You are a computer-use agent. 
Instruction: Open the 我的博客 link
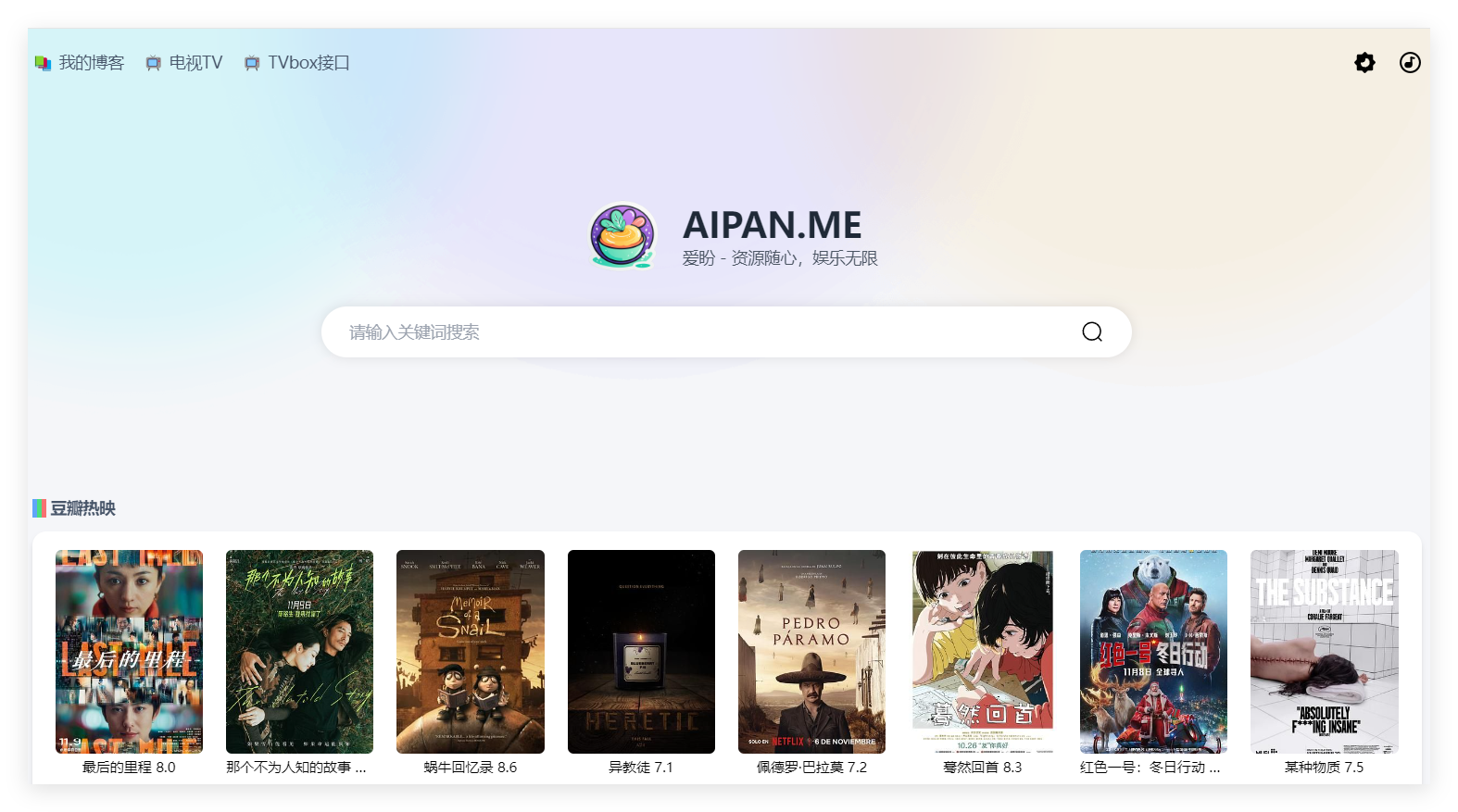92,63
